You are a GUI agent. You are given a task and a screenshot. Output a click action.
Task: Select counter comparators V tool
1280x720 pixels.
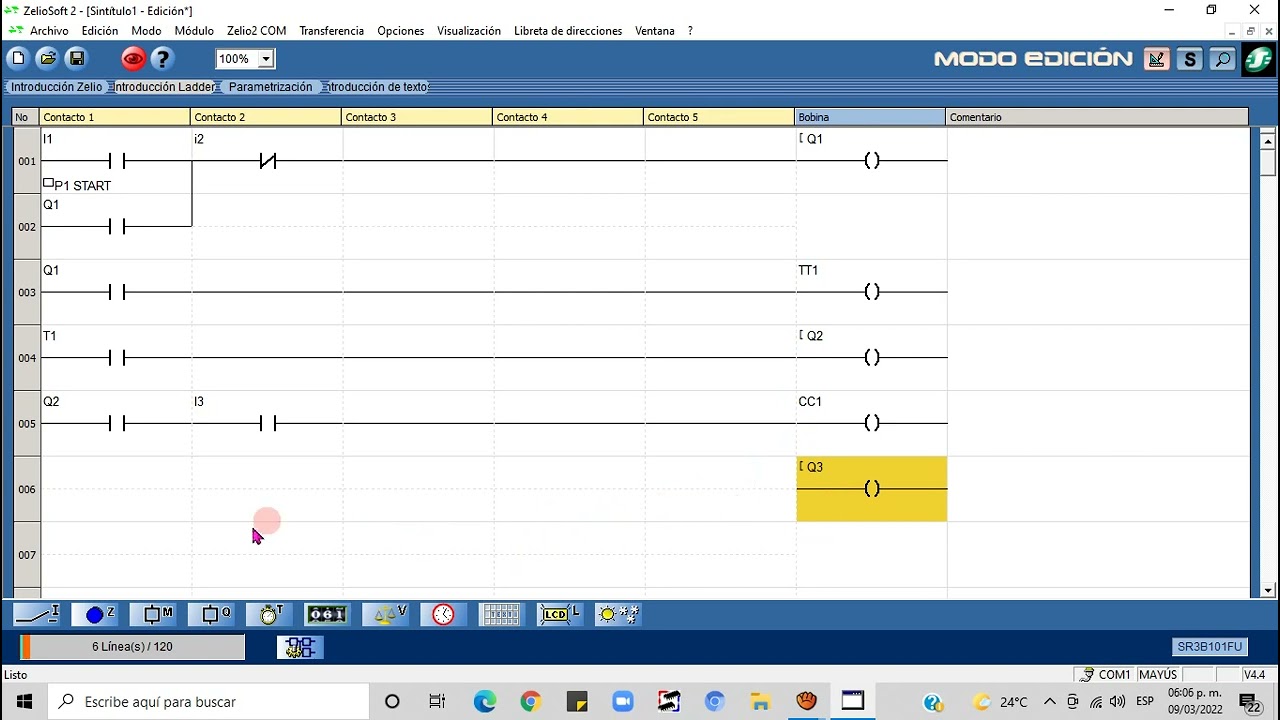pos(386,614)
